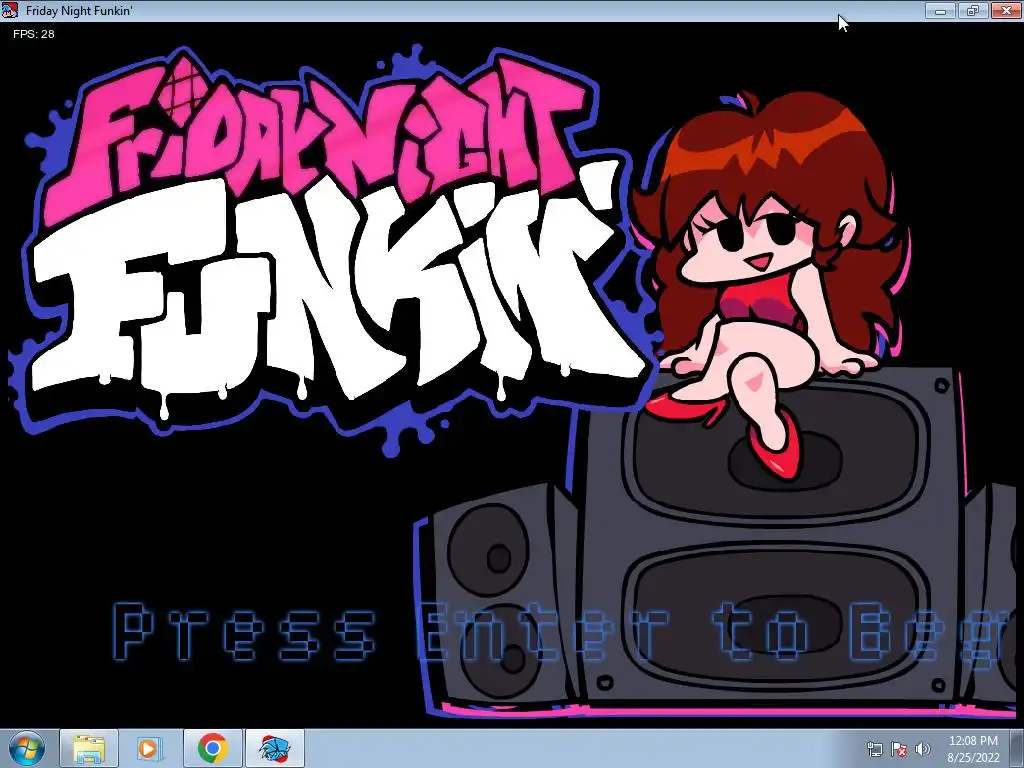Open Google Chrome from the taskbar
1024x768 pixels.
(212, 748)
